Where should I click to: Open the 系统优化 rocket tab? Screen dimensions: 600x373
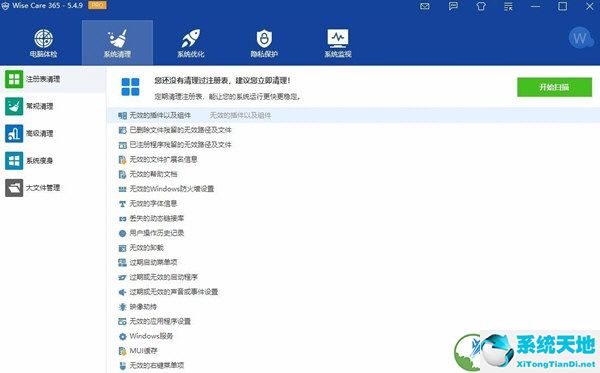pyautogui.click(x=191, y=43)
